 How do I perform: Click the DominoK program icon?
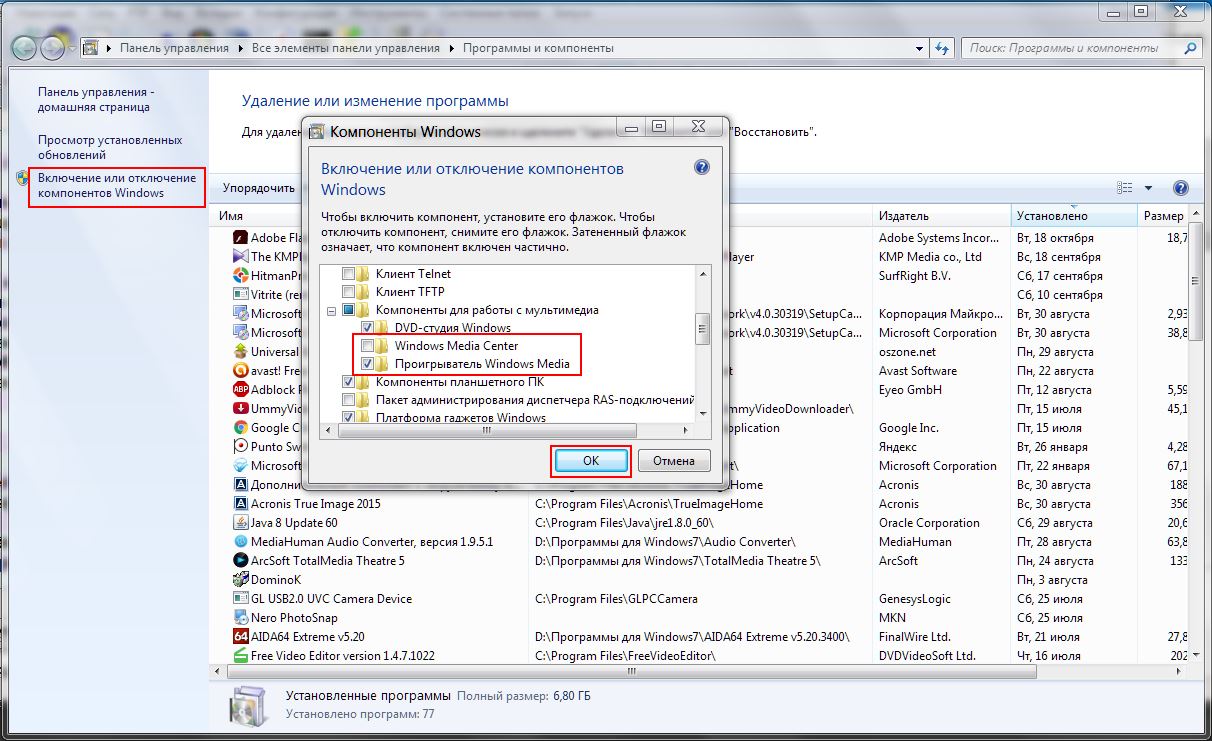240,580
